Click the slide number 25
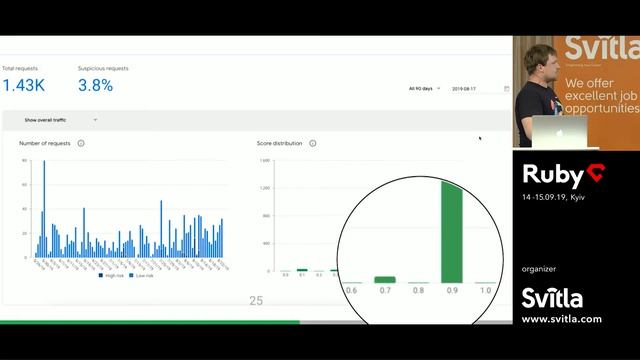640x360 pixels. [x=256, y=301]
